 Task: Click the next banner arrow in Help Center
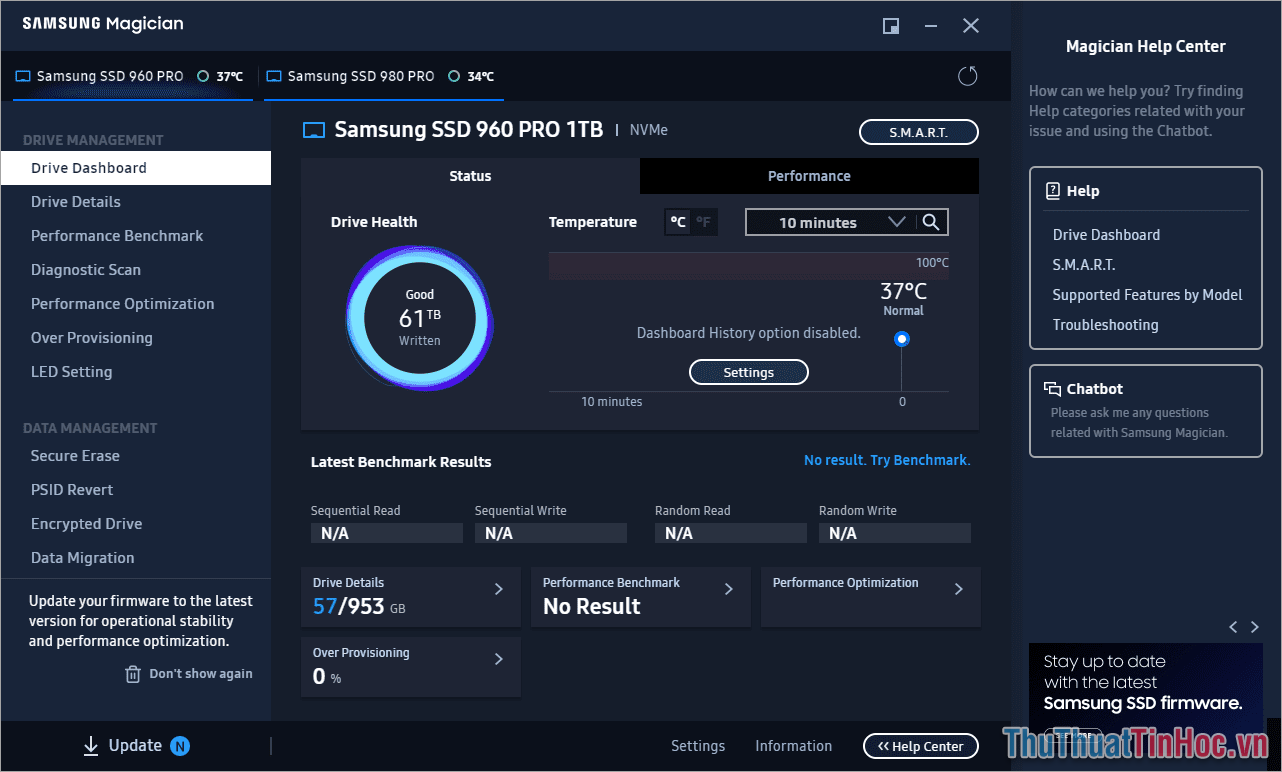click(x=1255, y=627)
